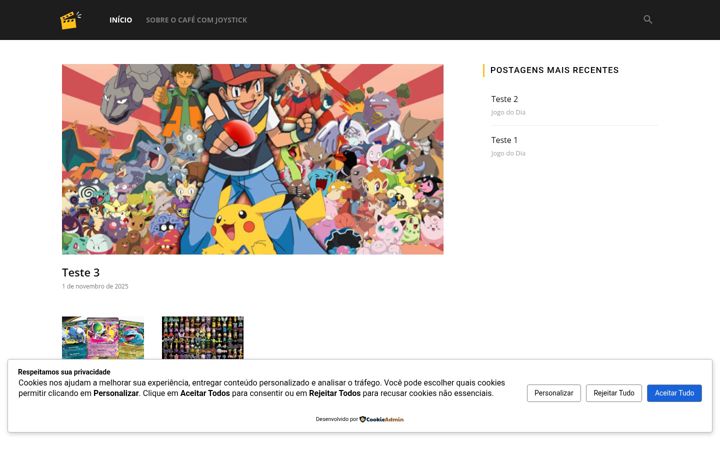This screenshot has width=720, height=450.
Task: Open the CookieAdmin logo link
Action: [382, 419]
